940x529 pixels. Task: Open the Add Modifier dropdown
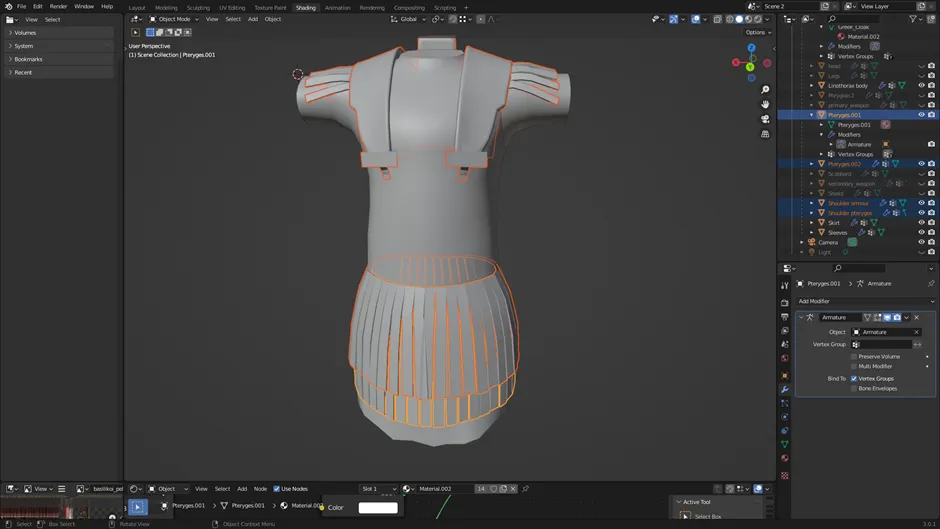pyautogui.click(x=865, y=301)
